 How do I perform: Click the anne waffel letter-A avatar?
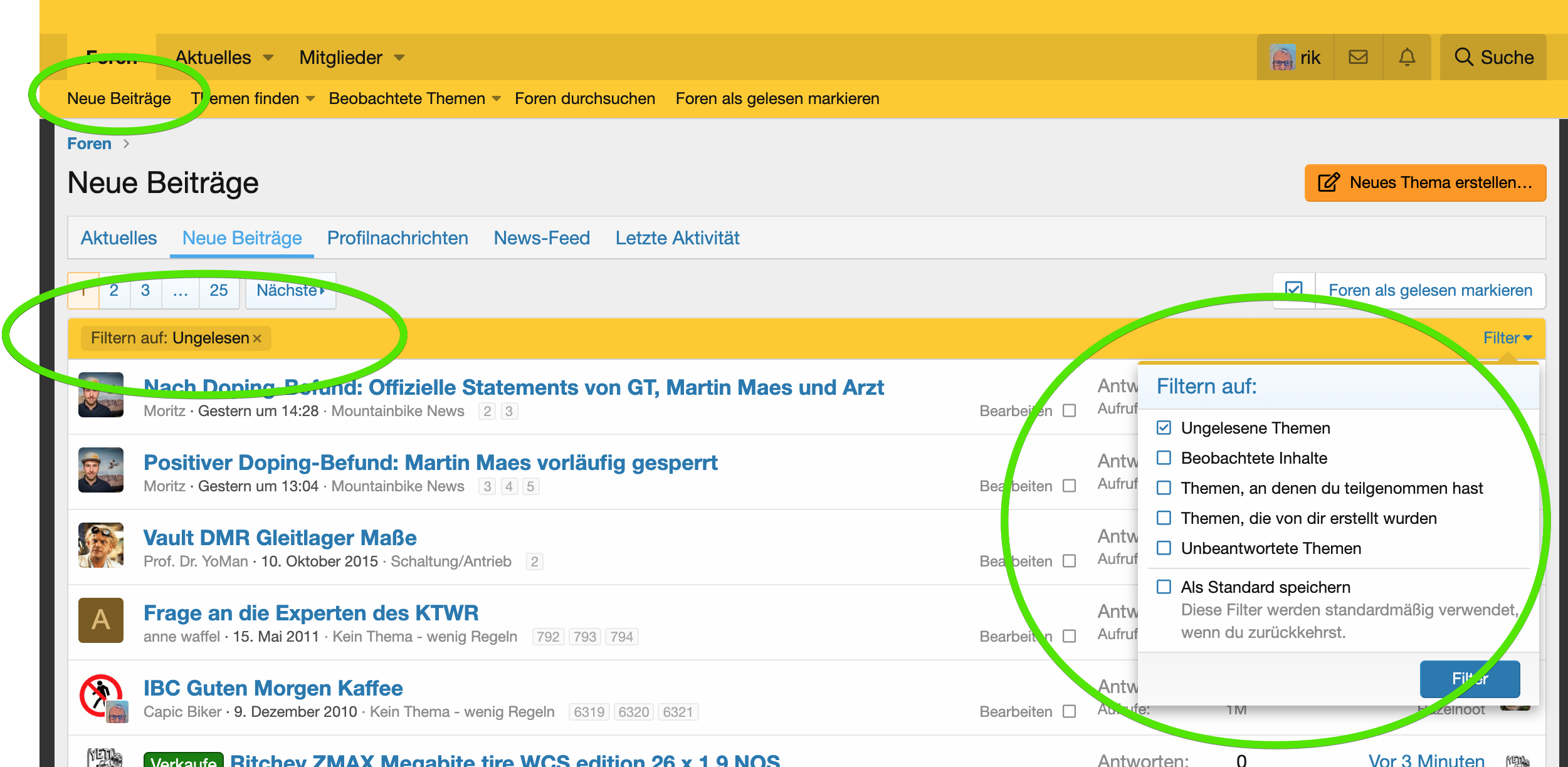101,620
